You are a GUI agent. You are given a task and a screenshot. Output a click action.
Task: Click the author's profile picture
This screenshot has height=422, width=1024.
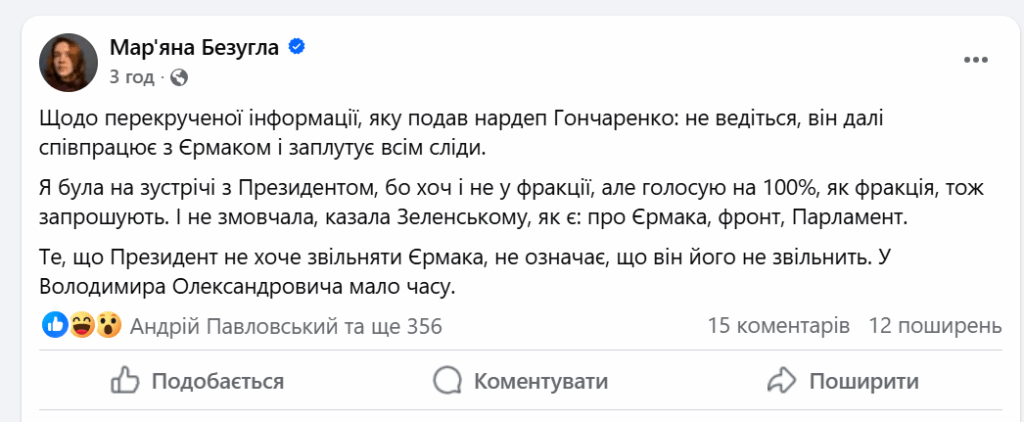click(68, 60)
